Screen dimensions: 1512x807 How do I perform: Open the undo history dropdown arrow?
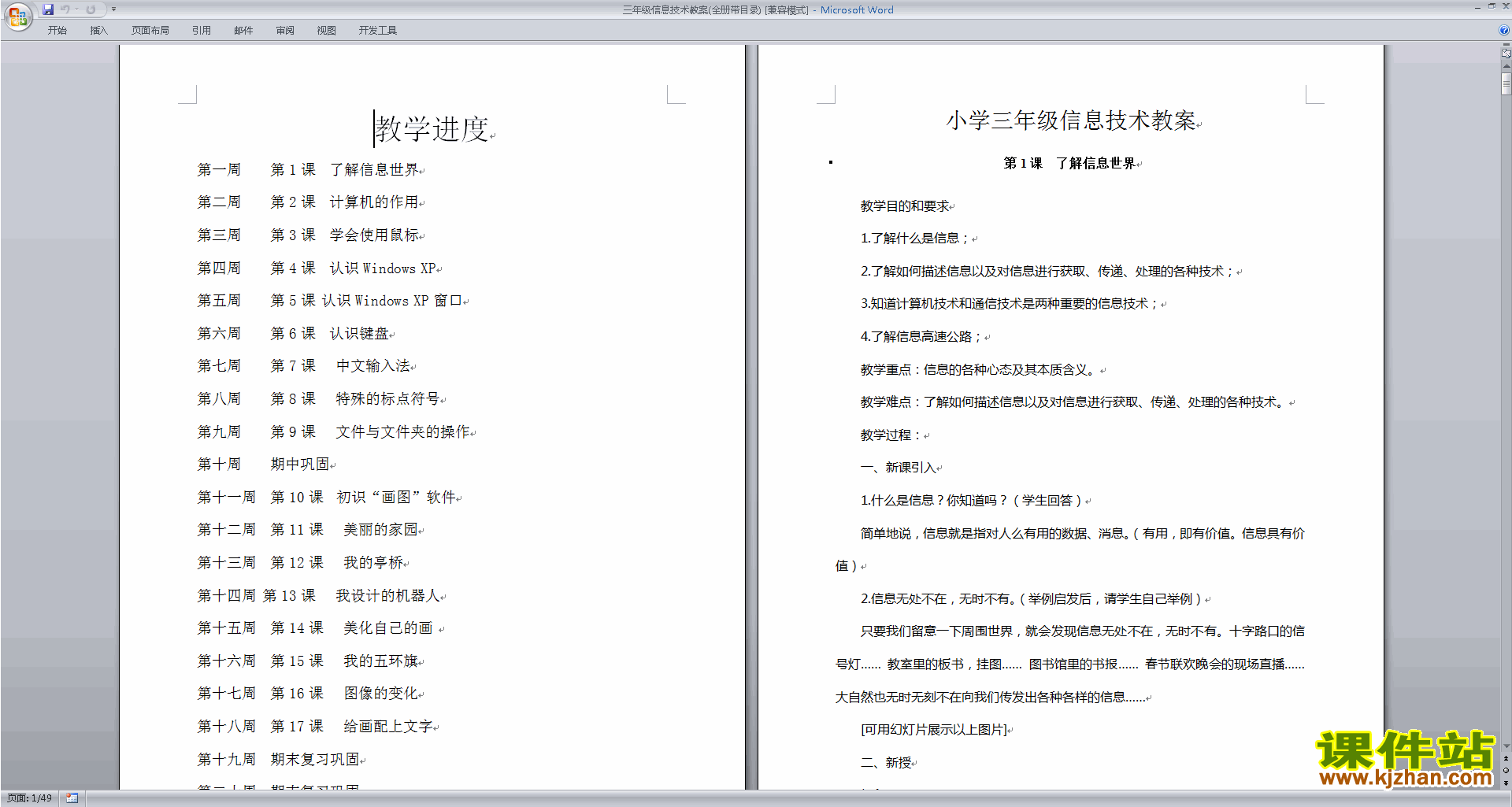76,9
